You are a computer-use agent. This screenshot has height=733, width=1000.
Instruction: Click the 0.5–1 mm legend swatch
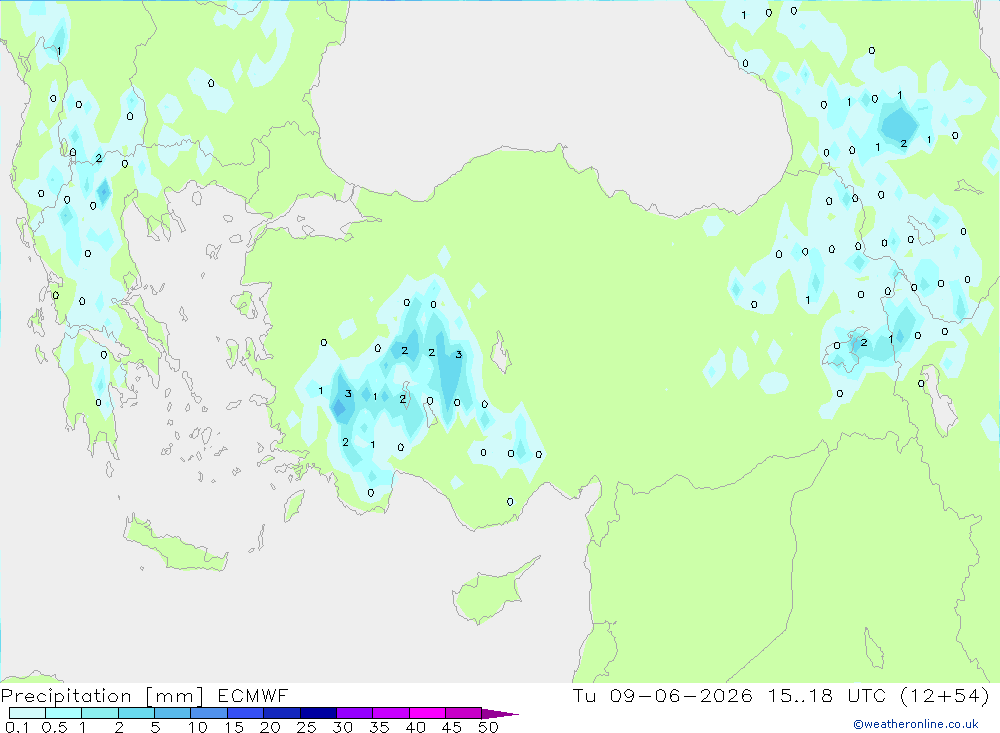coord(63,713)
